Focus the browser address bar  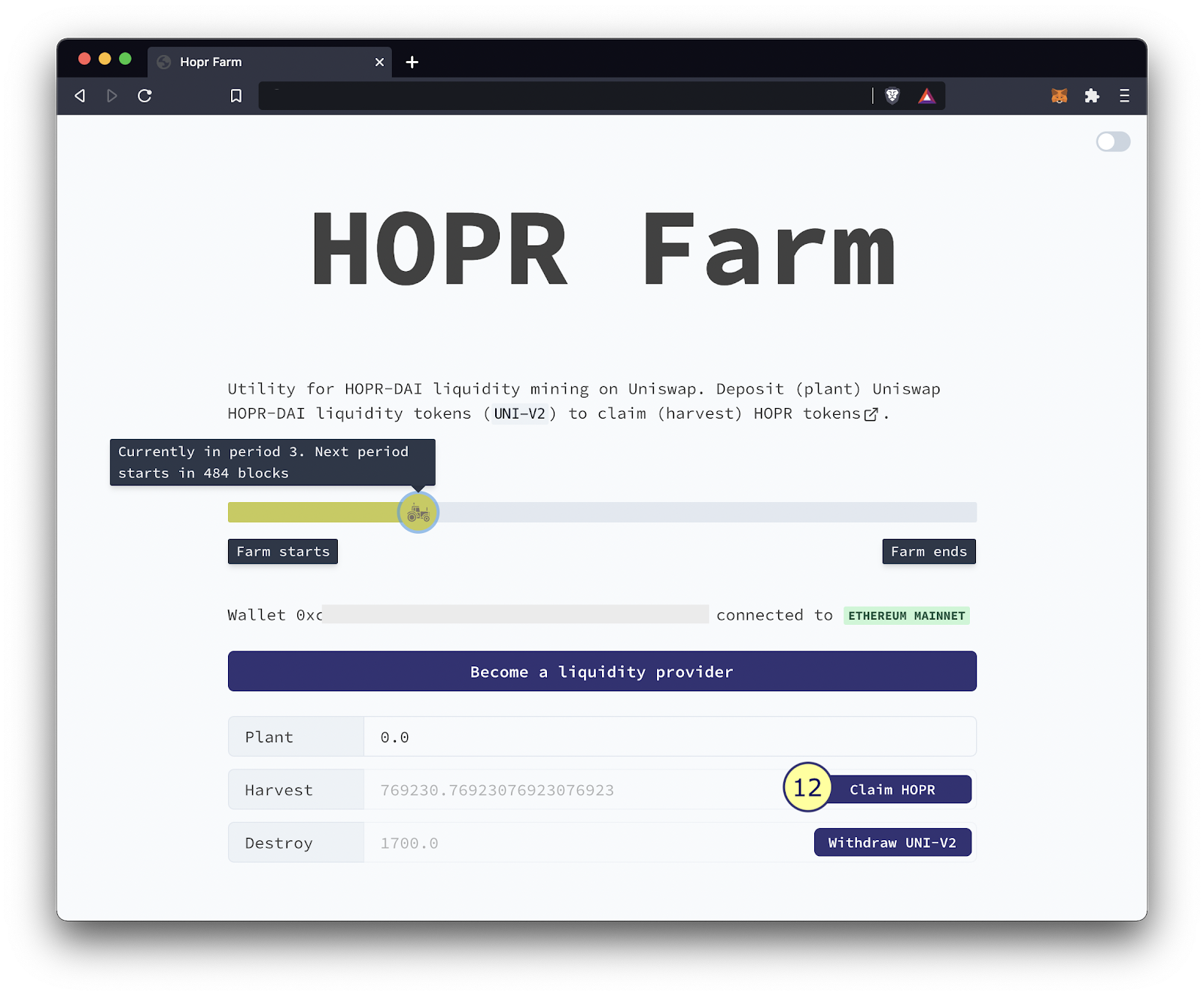(564, 96)
